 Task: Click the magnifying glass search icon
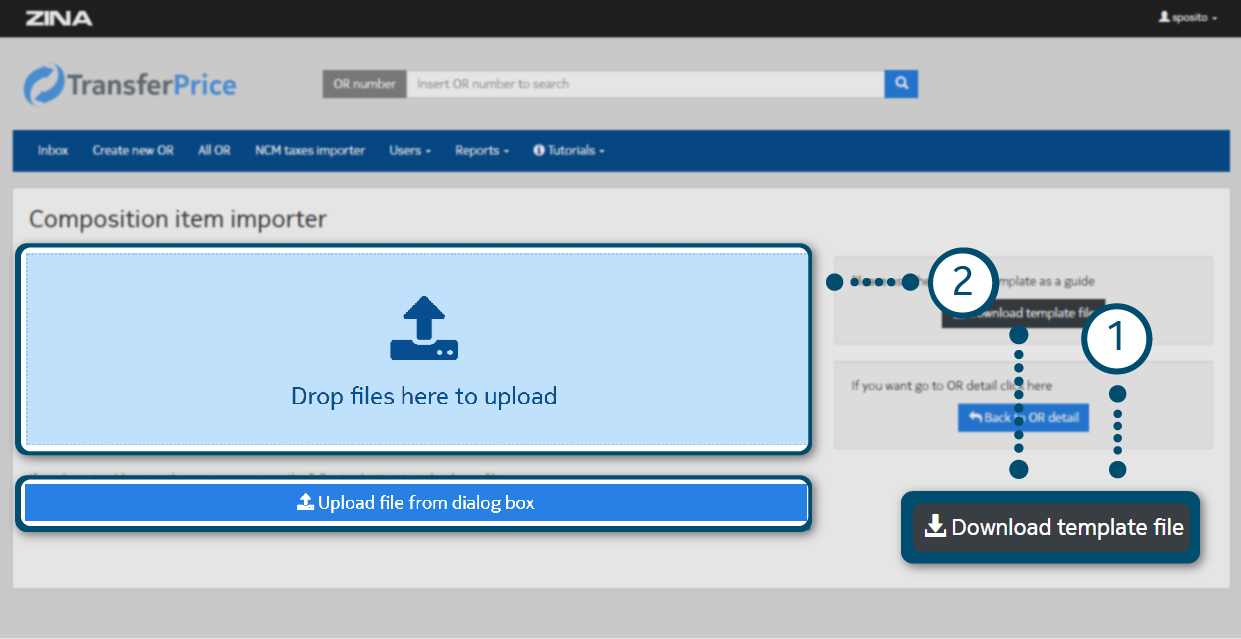(901, 84)
